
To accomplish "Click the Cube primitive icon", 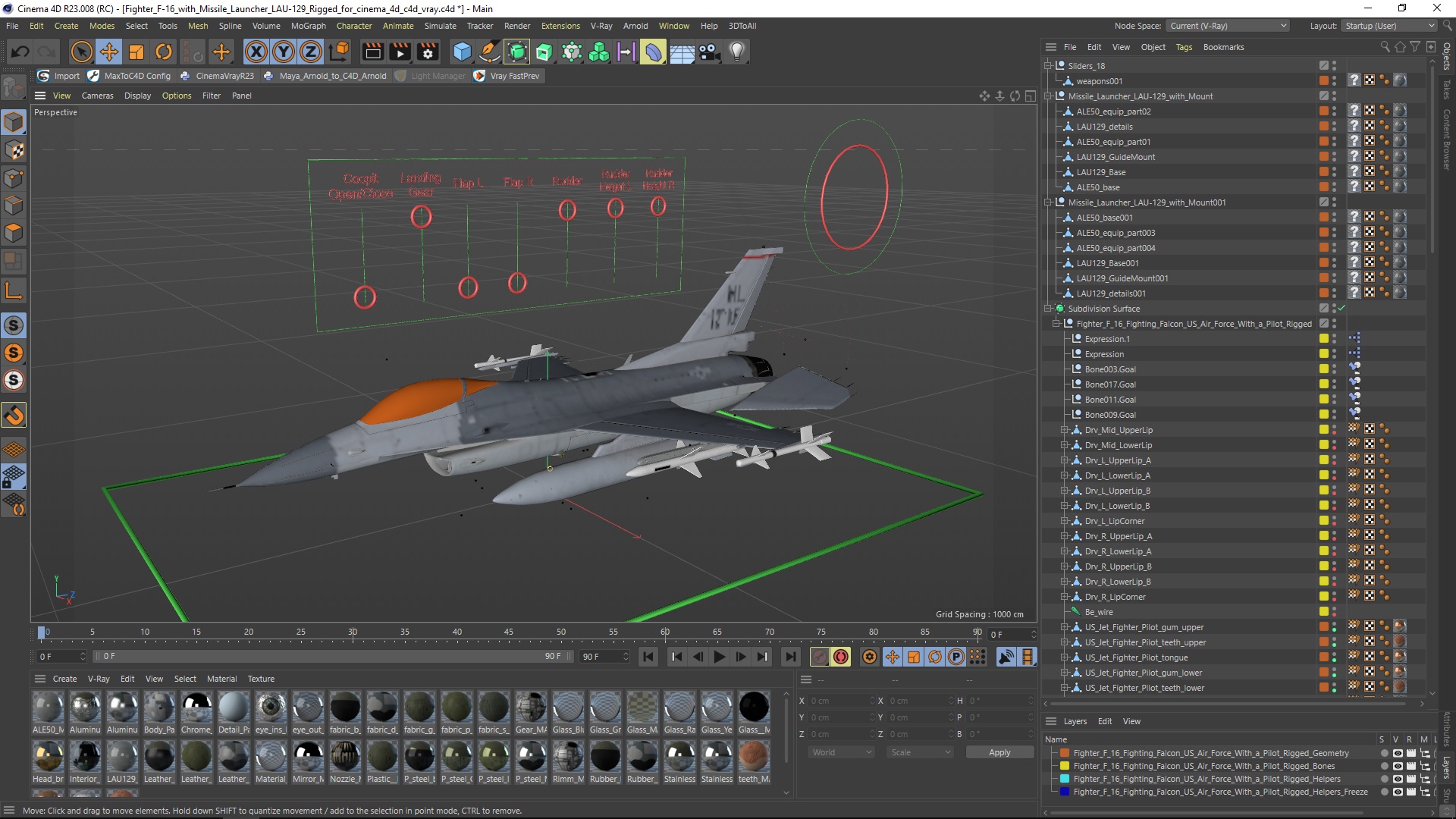I will pyautogui.click(x=462, y=52).
